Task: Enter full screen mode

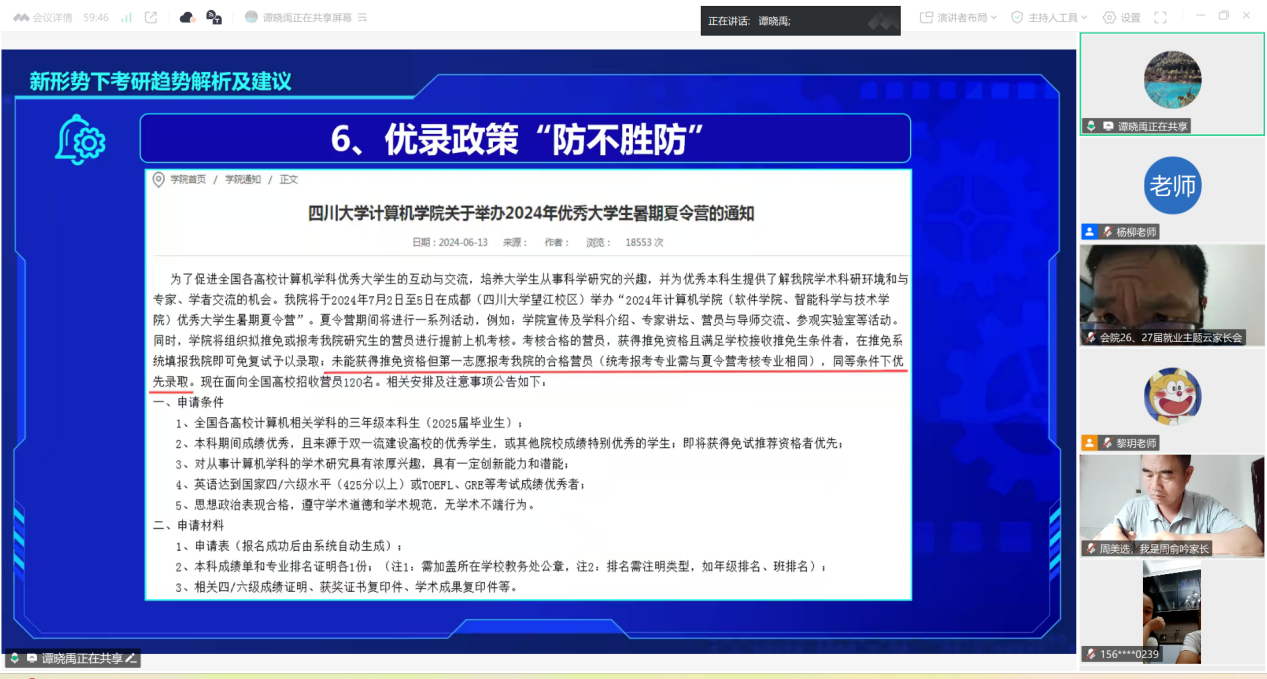Action: (1160, 17)
